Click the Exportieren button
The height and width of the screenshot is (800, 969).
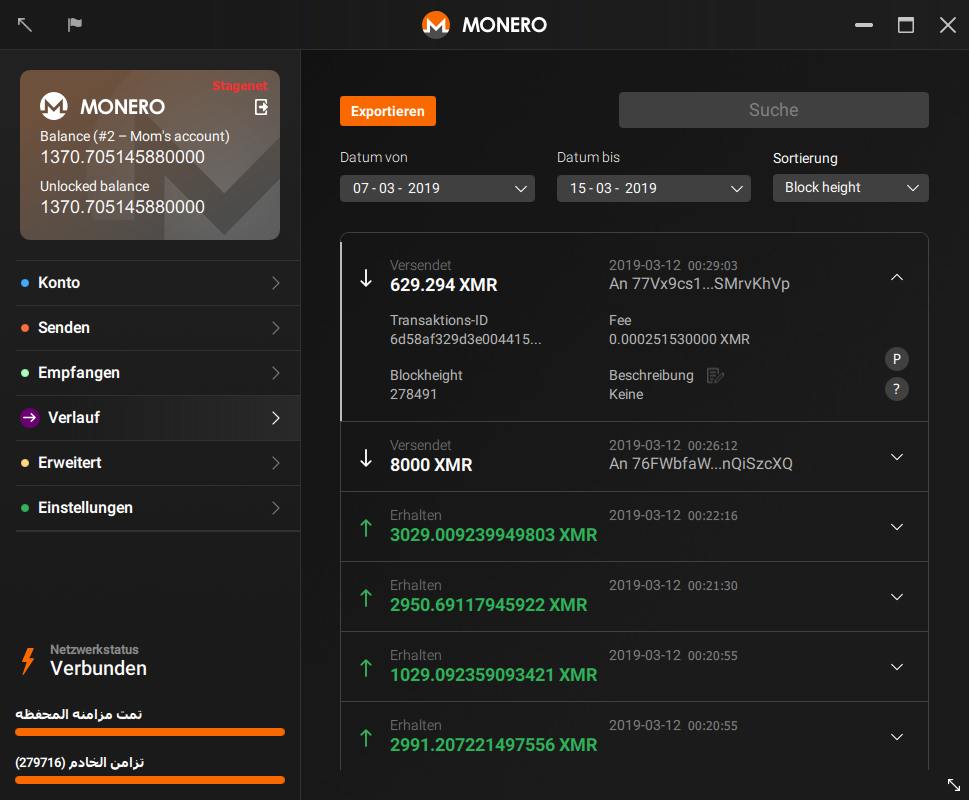coord(387,111)
